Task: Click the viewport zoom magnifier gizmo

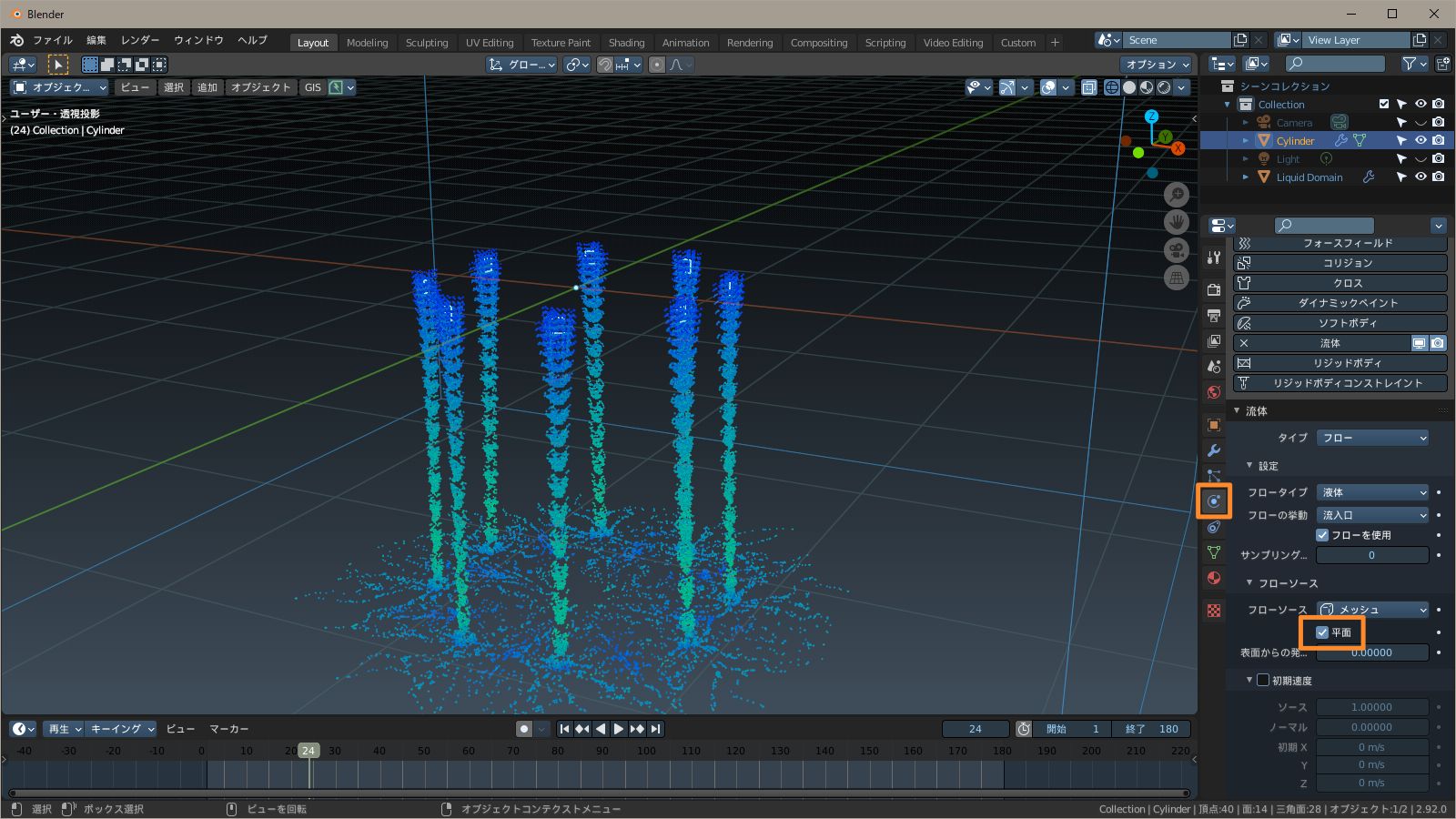Action: [1177, 195]
